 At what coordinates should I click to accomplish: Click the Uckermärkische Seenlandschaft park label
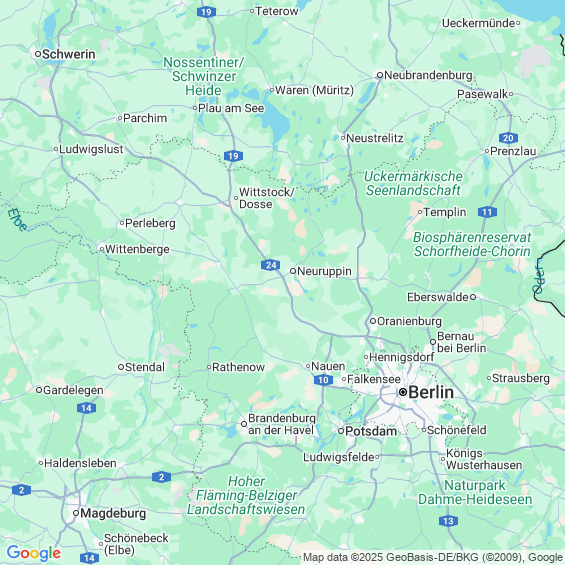(x=413, y=183)
